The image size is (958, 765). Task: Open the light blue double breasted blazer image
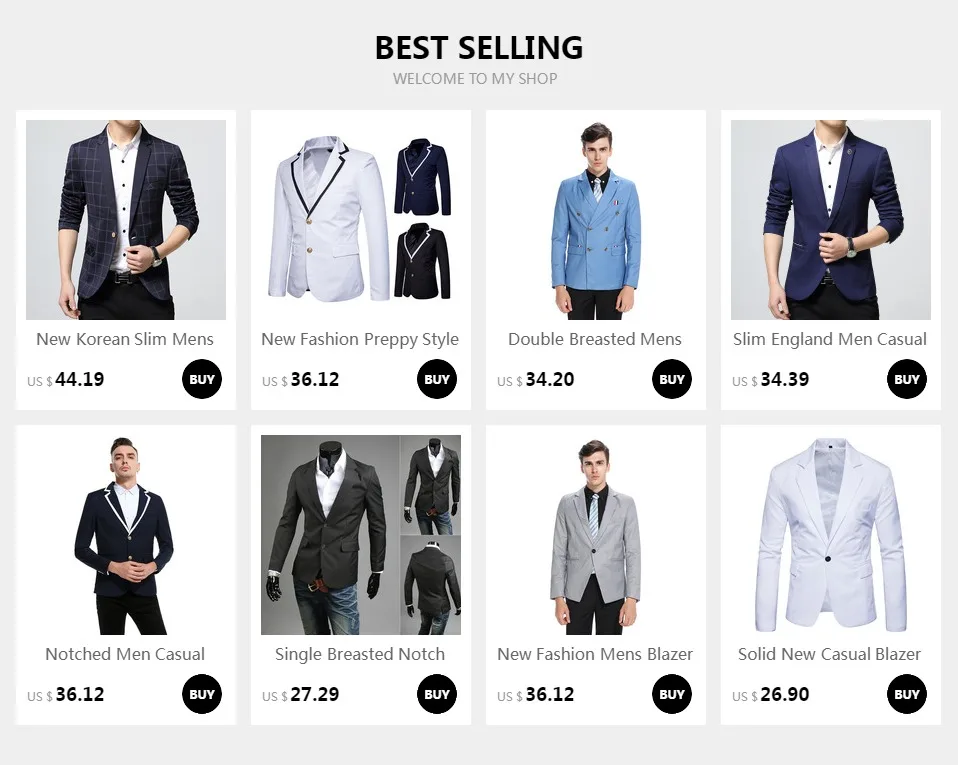596,219
